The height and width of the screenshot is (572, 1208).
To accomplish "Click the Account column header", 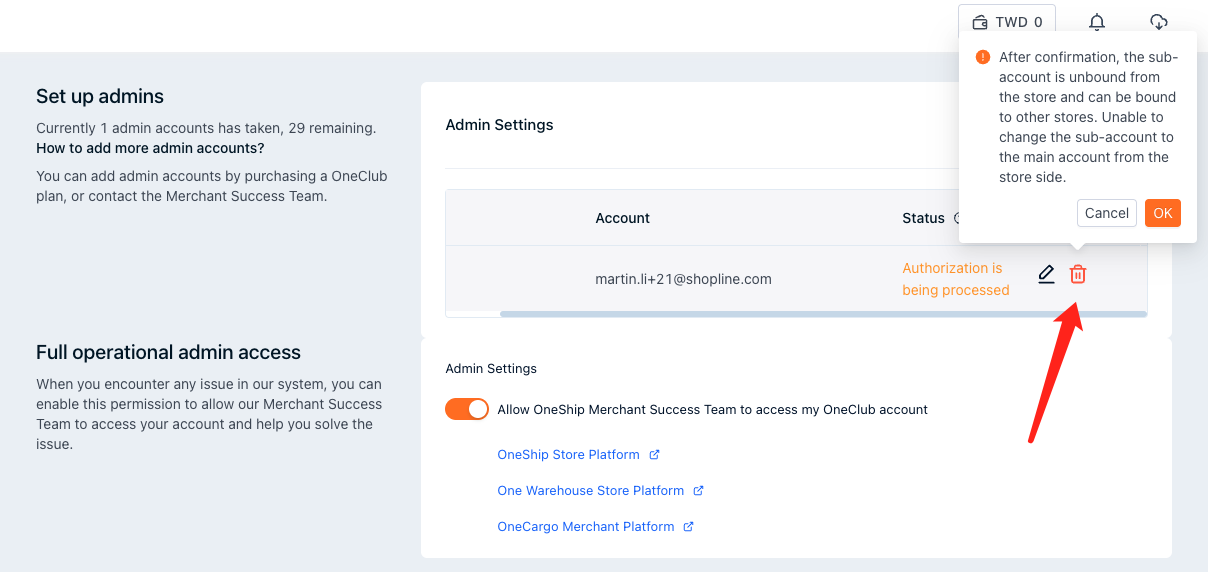I will (622, 218).
